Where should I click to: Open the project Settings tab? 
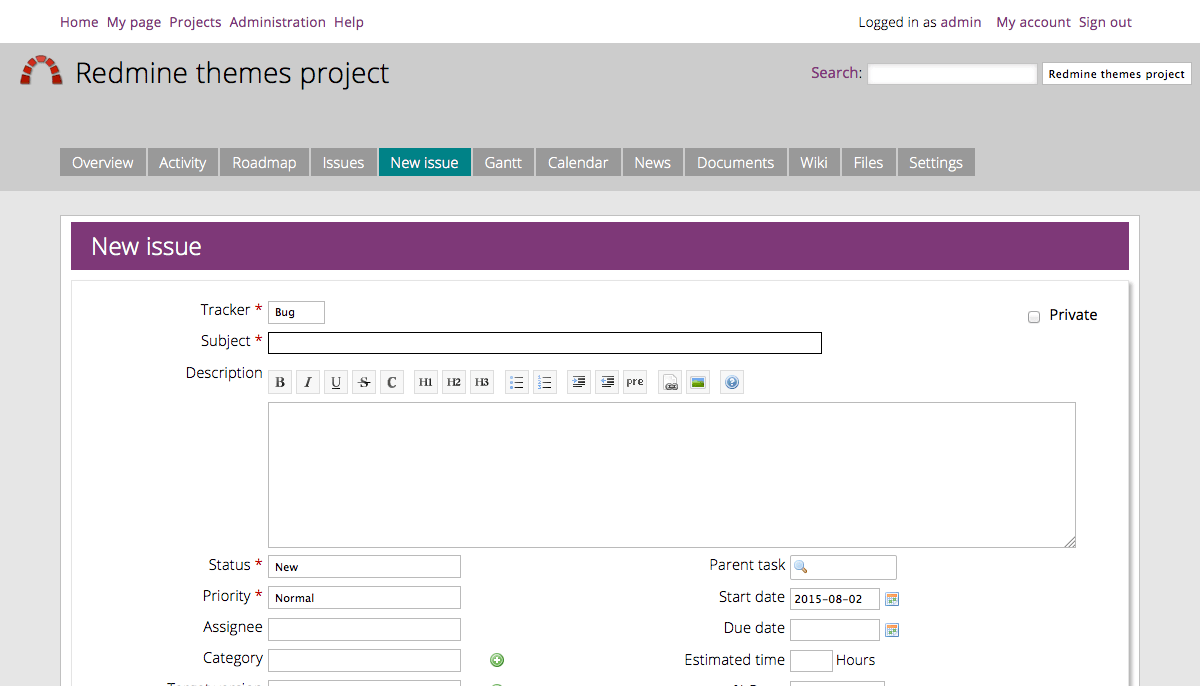(x=936, y=162)
